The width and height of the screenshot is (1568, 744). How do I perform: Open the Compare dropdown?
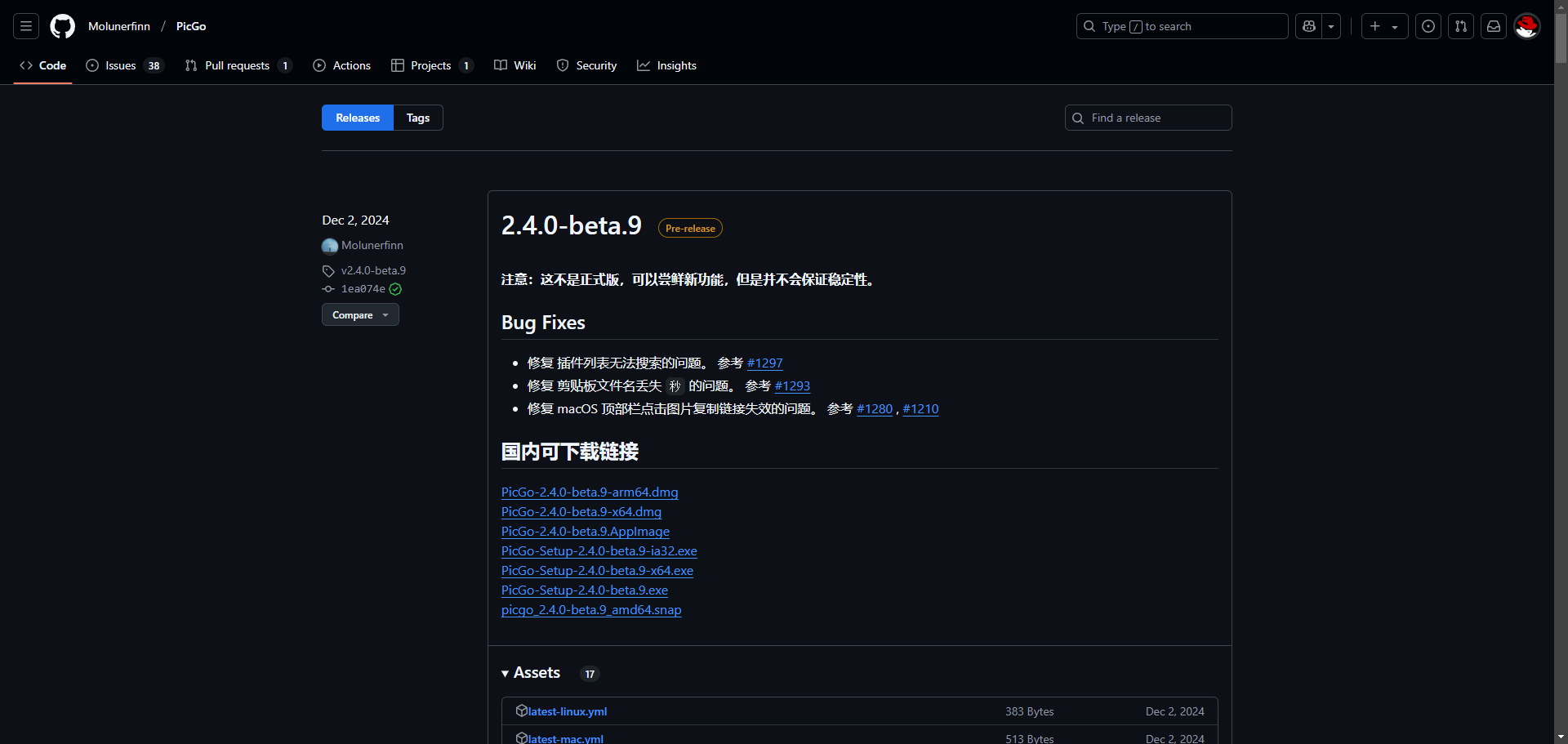pos(360,314)
